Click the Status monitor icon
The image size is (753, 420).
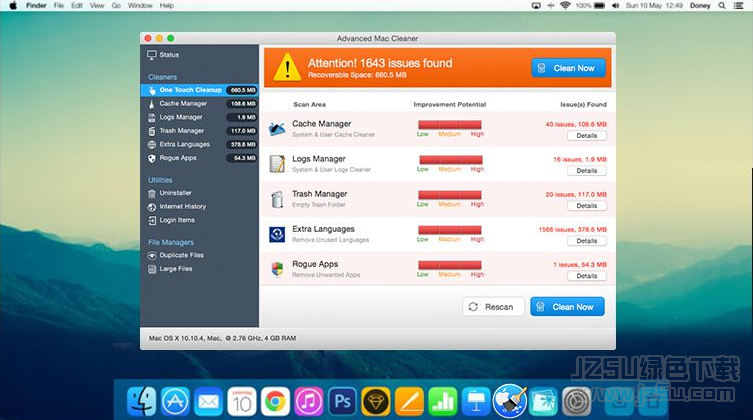152,55
